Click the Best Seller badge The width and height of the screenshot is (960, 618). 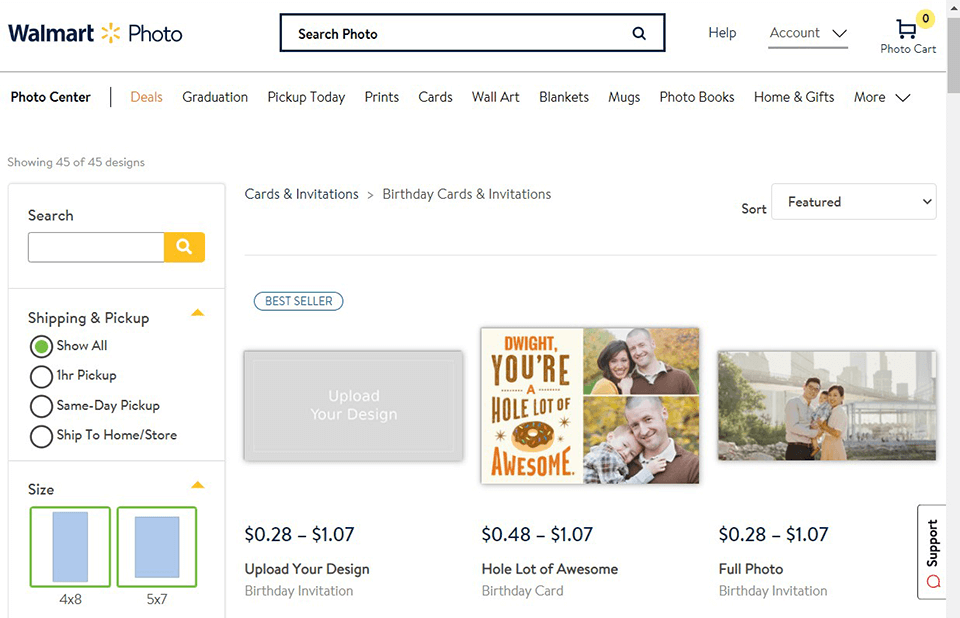pos(298,301)
